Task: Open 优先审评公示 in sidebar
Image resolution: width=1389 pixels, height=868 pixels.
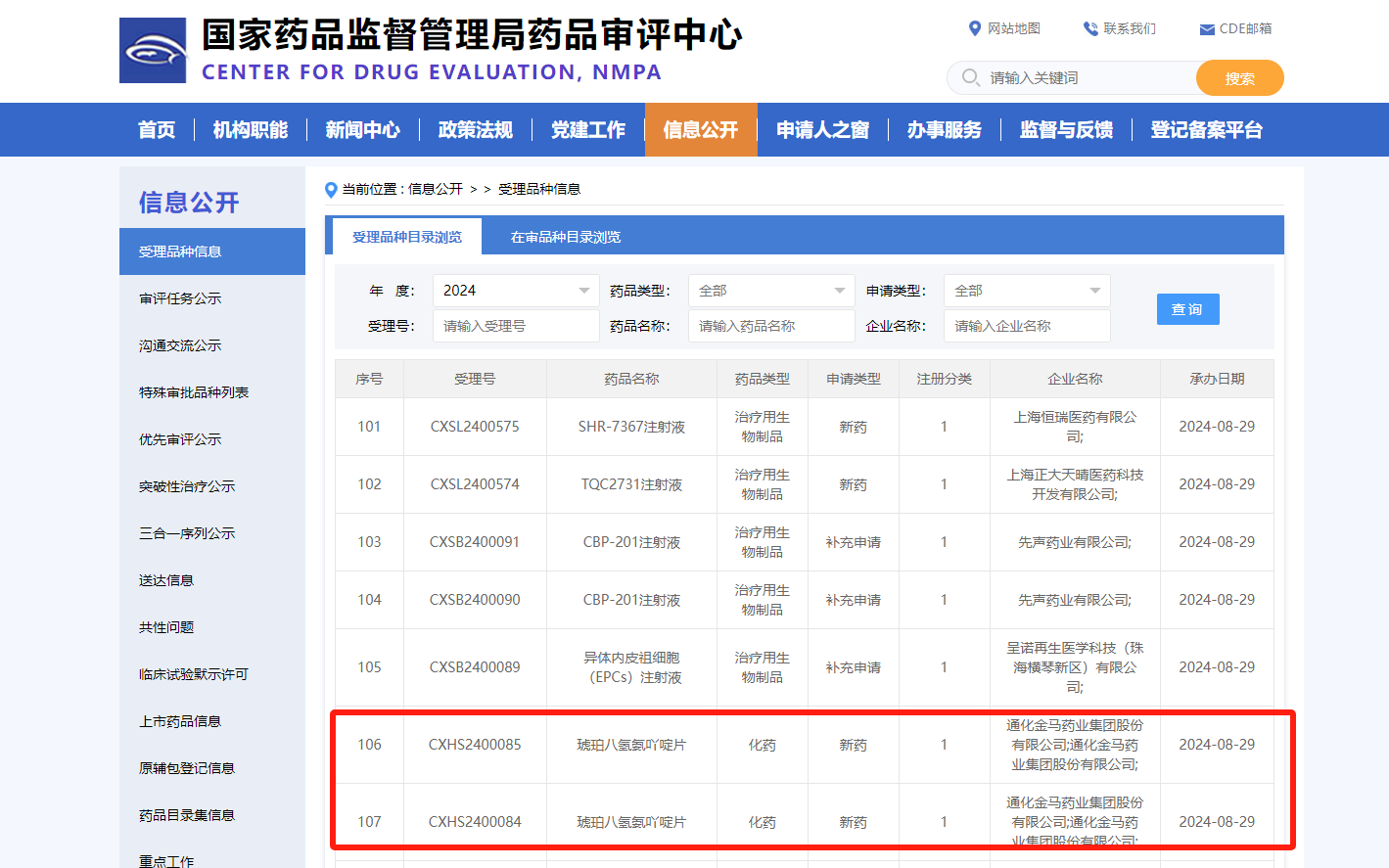Action: coord(212,439)
